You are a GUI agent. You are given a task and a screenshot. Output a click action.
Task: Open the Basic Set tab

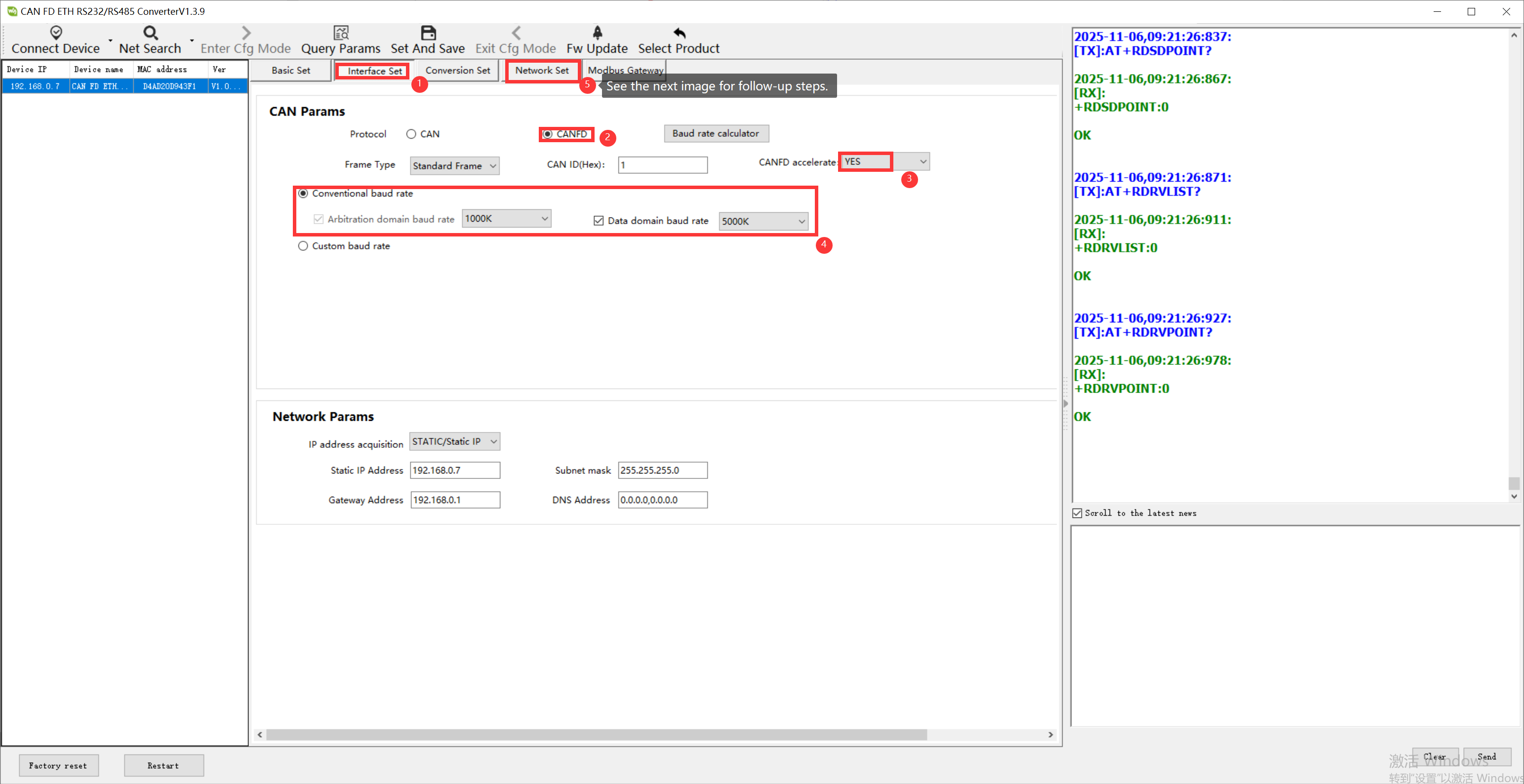(290, 71)
